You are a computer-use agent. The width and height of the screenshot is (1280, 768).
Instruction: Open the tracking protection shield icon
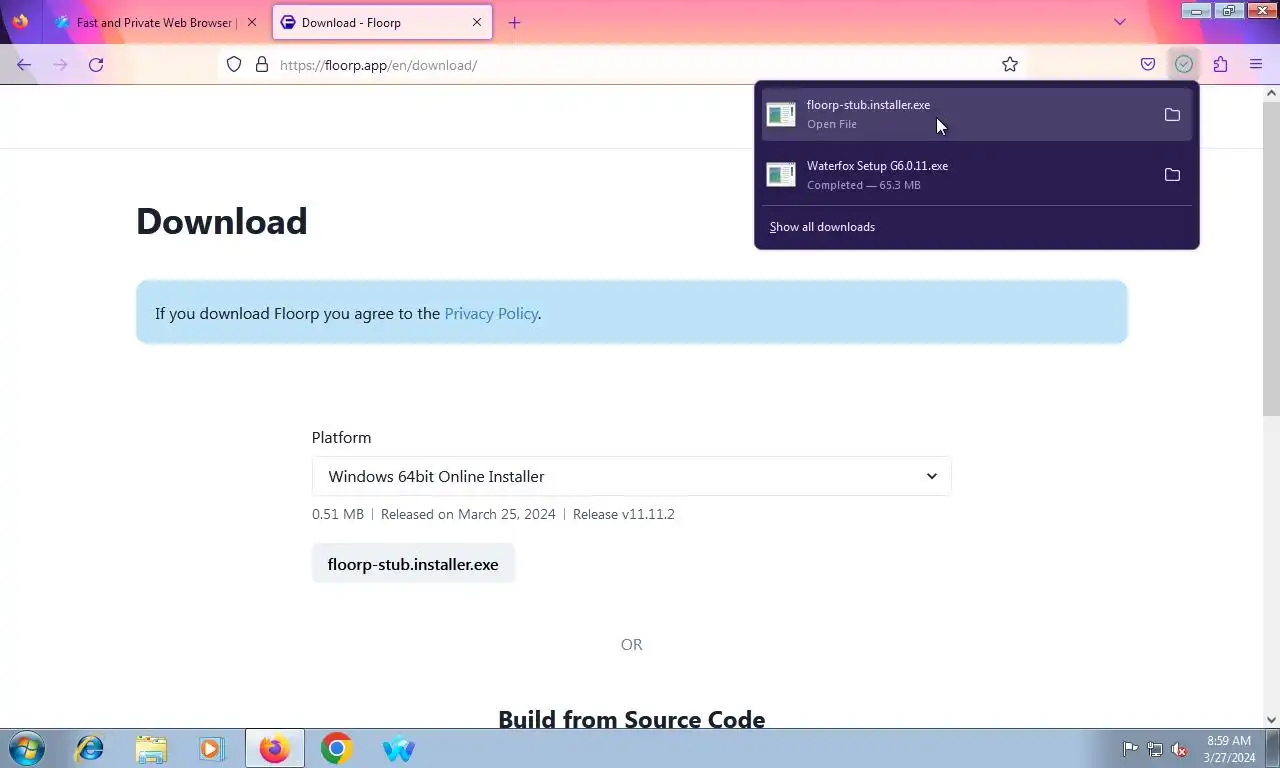point(234,65)
